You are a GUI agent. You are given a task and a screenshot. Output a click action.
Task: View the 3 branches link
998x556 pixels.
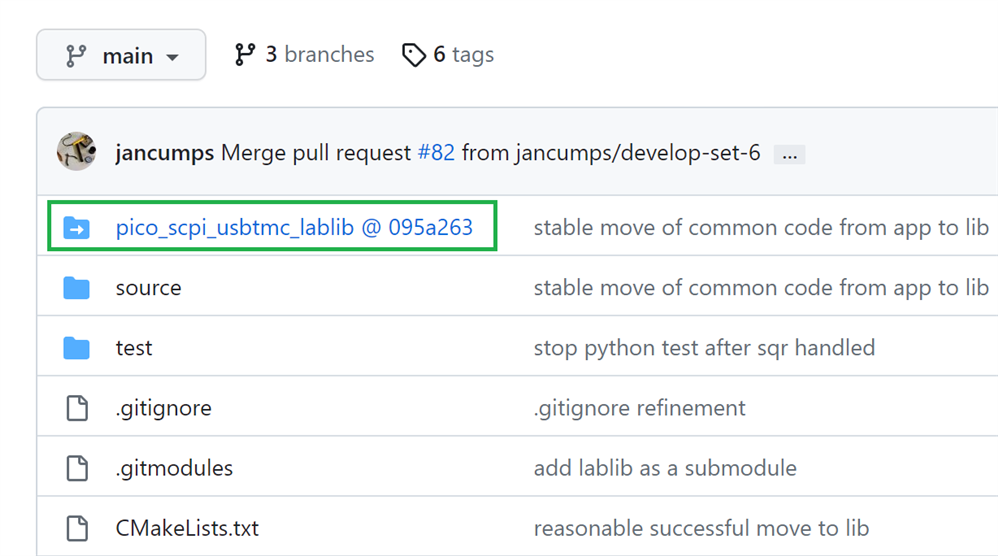304,55
